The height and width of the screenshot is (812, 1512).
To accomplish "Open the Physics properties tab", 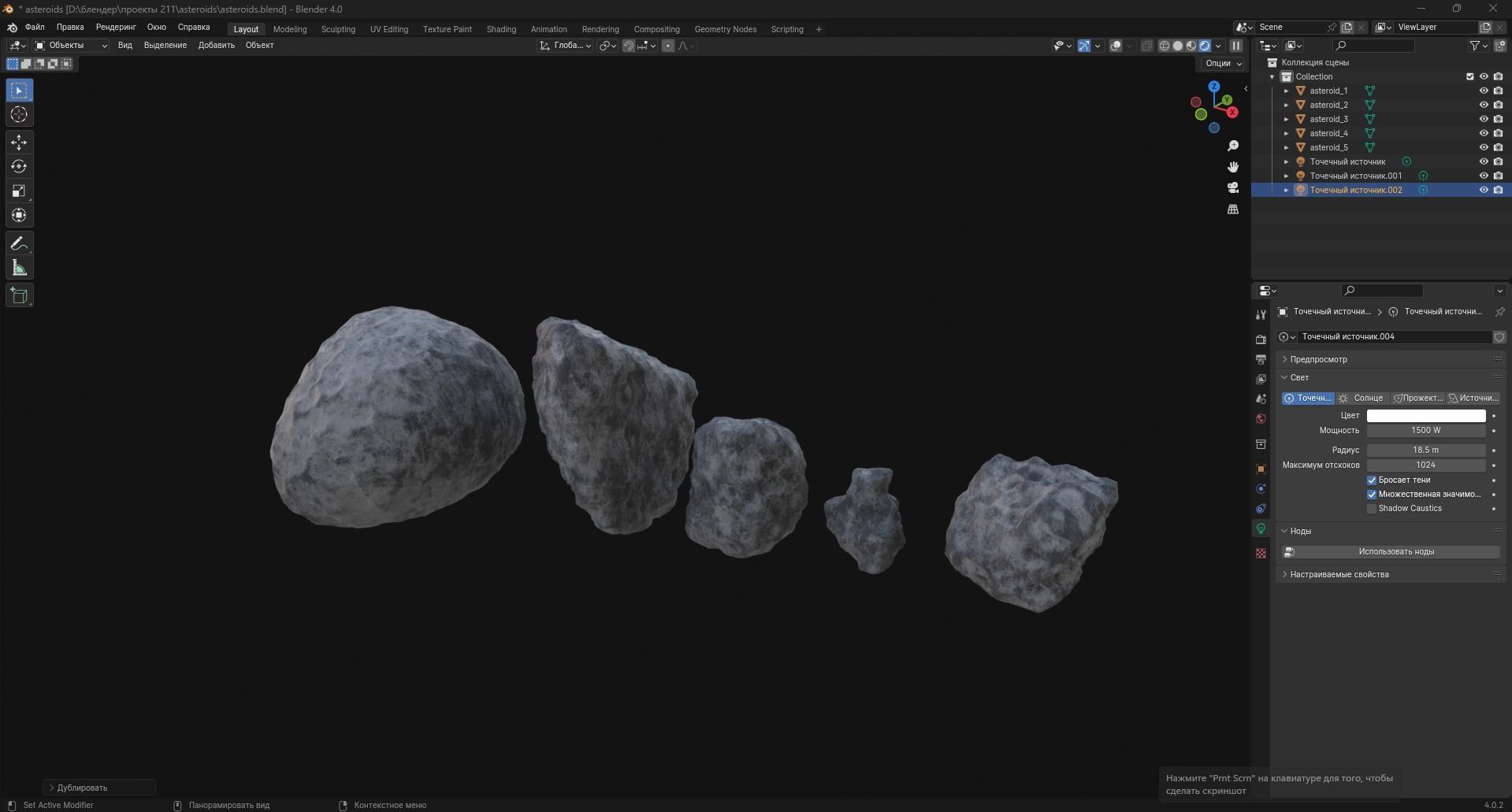I will click(1261, 489).
